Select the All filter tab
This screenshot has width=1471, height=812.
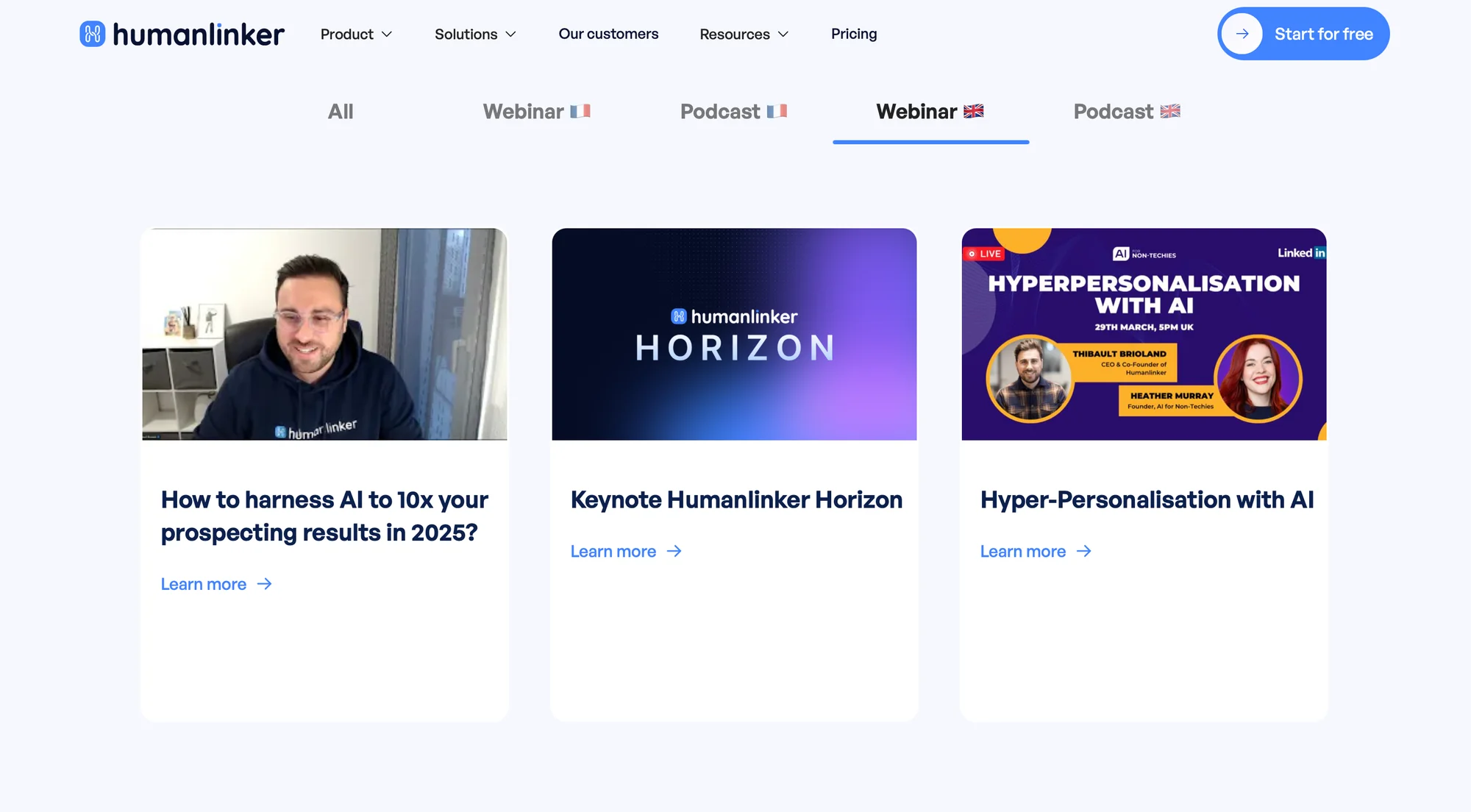point(341,112)
